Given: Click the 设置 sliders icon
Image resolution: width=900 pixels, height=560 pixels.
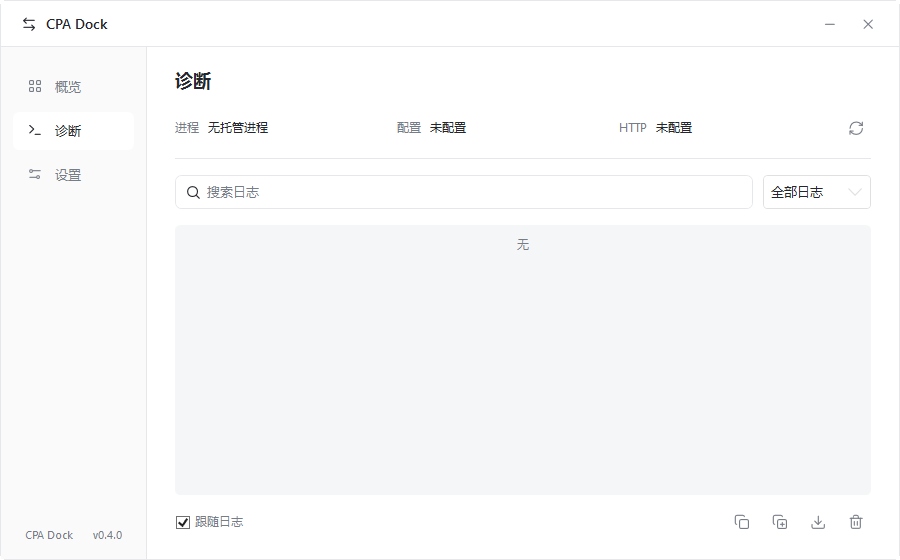Looking at the screenshot, I should [x=35, y=174].
